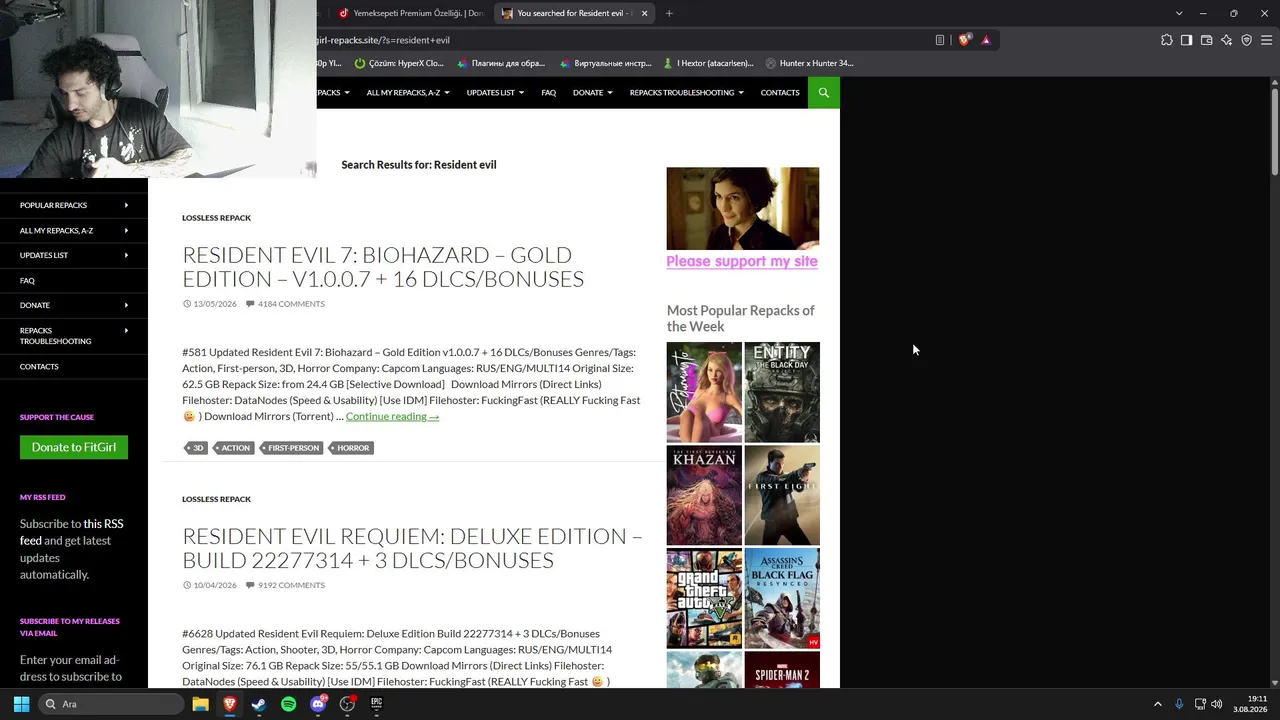1280x720 pixels.
Task: Open FAQ in the left sidebar
Action: pos(27,281)
